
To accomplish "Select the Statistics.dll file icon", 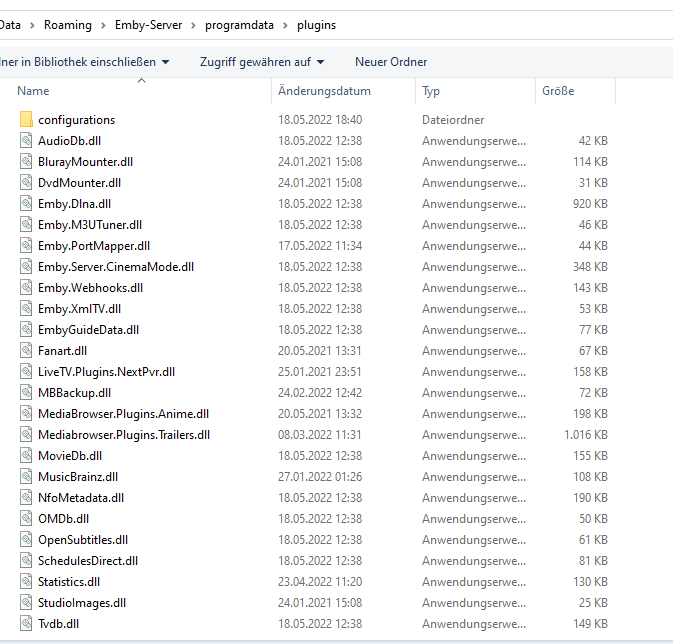I will coord(26,582).
